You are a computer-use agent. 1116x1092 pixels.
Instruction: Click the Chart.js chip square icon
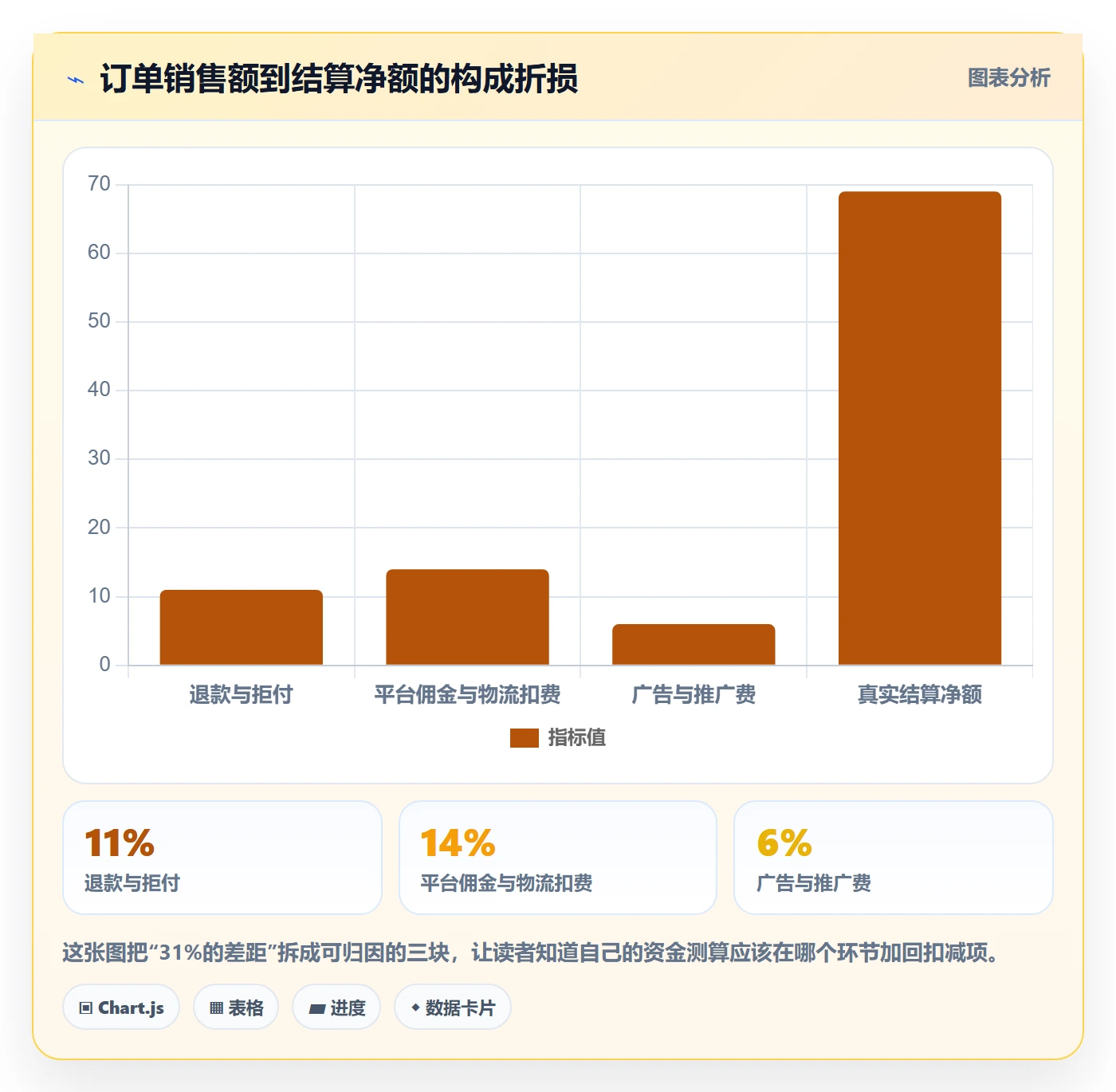tap(86, 1008)
